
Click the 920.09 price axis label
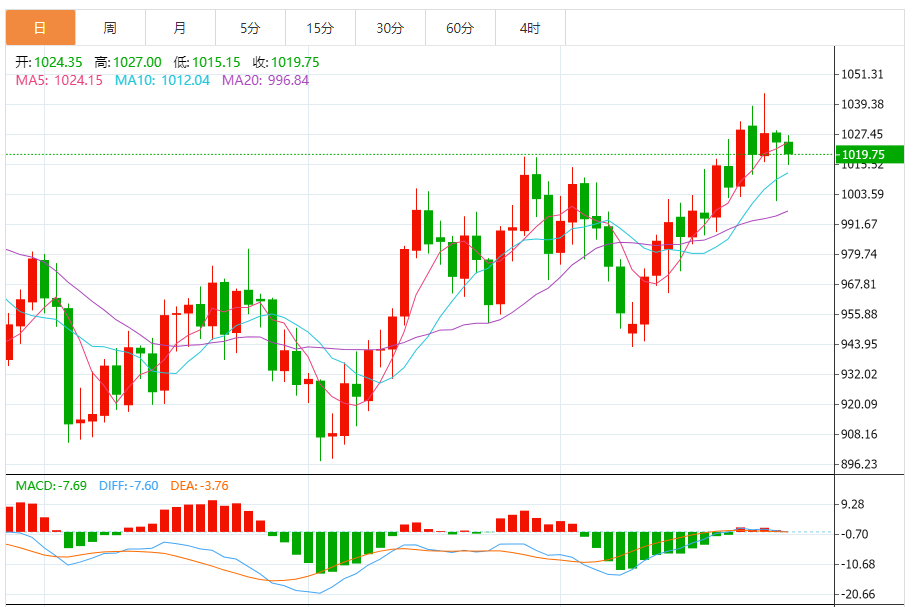[x=859, y=404]
